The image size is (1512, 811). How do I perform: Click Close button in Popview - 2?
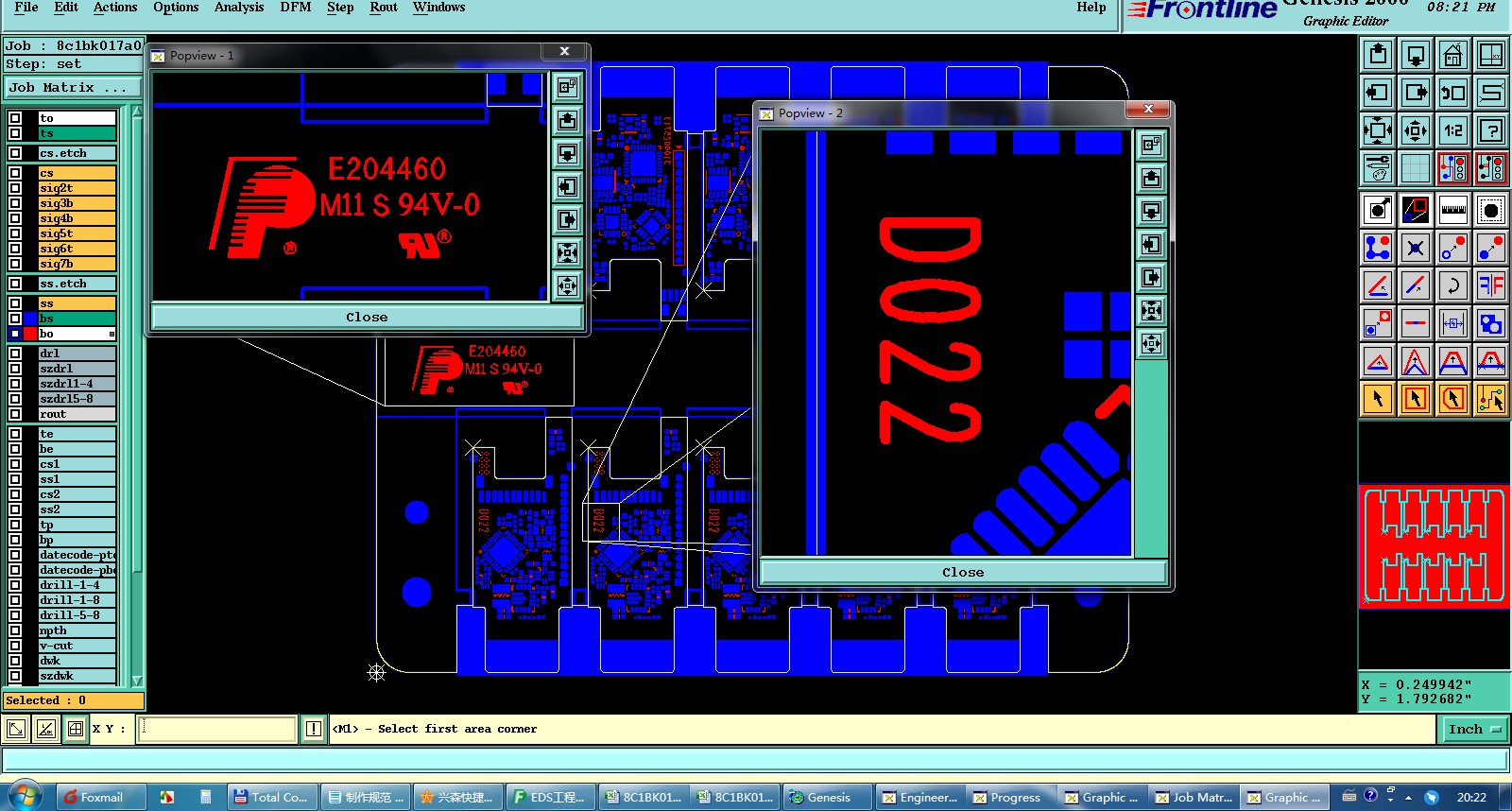click(x=963, y=572)
